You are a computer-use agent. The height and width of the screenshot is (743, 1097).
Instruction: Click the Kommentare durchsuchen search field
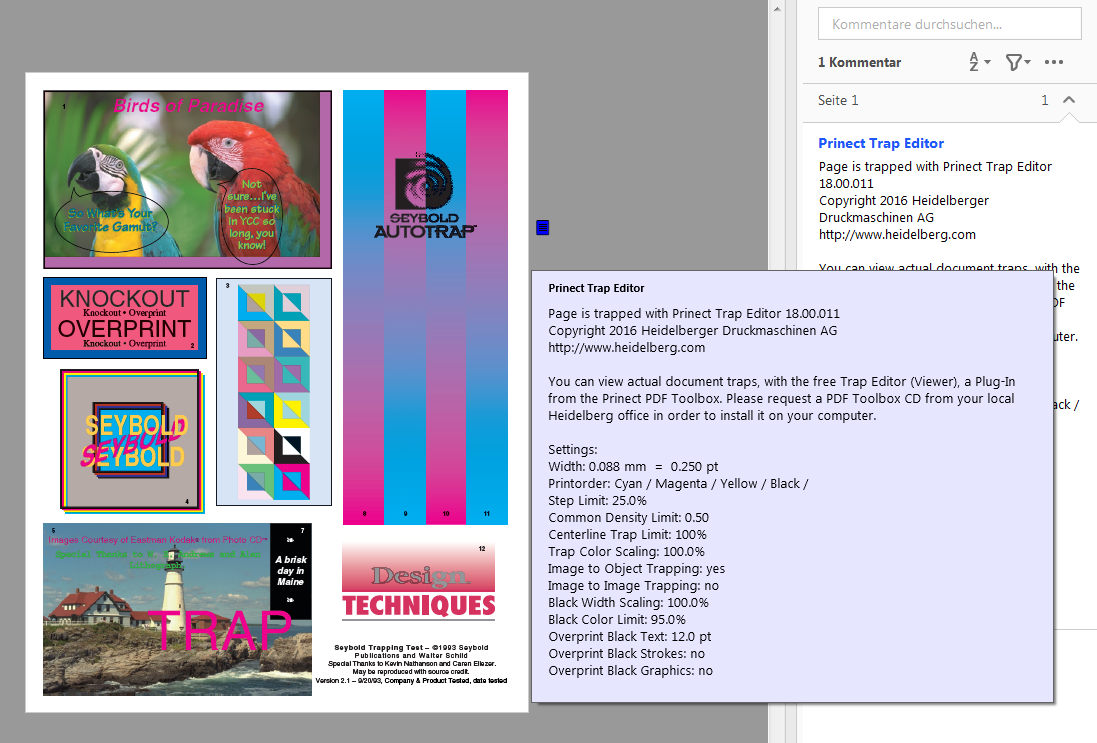tap(949, 24)
